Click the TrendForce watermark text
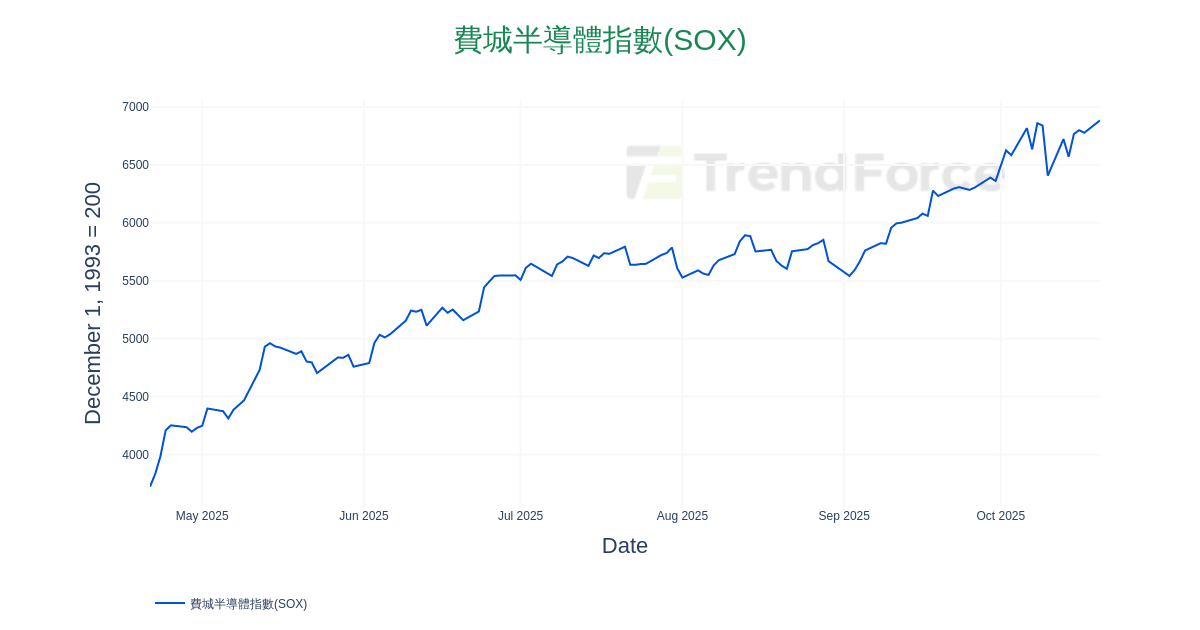1200x630 pixels. coord(850,172)
